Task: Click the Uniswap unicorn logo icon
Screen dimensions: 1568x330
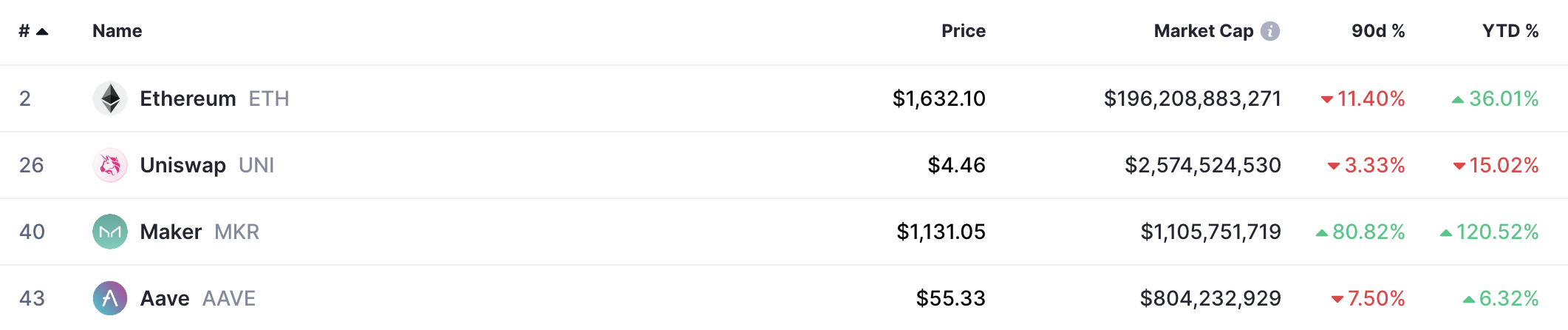Action: 110,165
